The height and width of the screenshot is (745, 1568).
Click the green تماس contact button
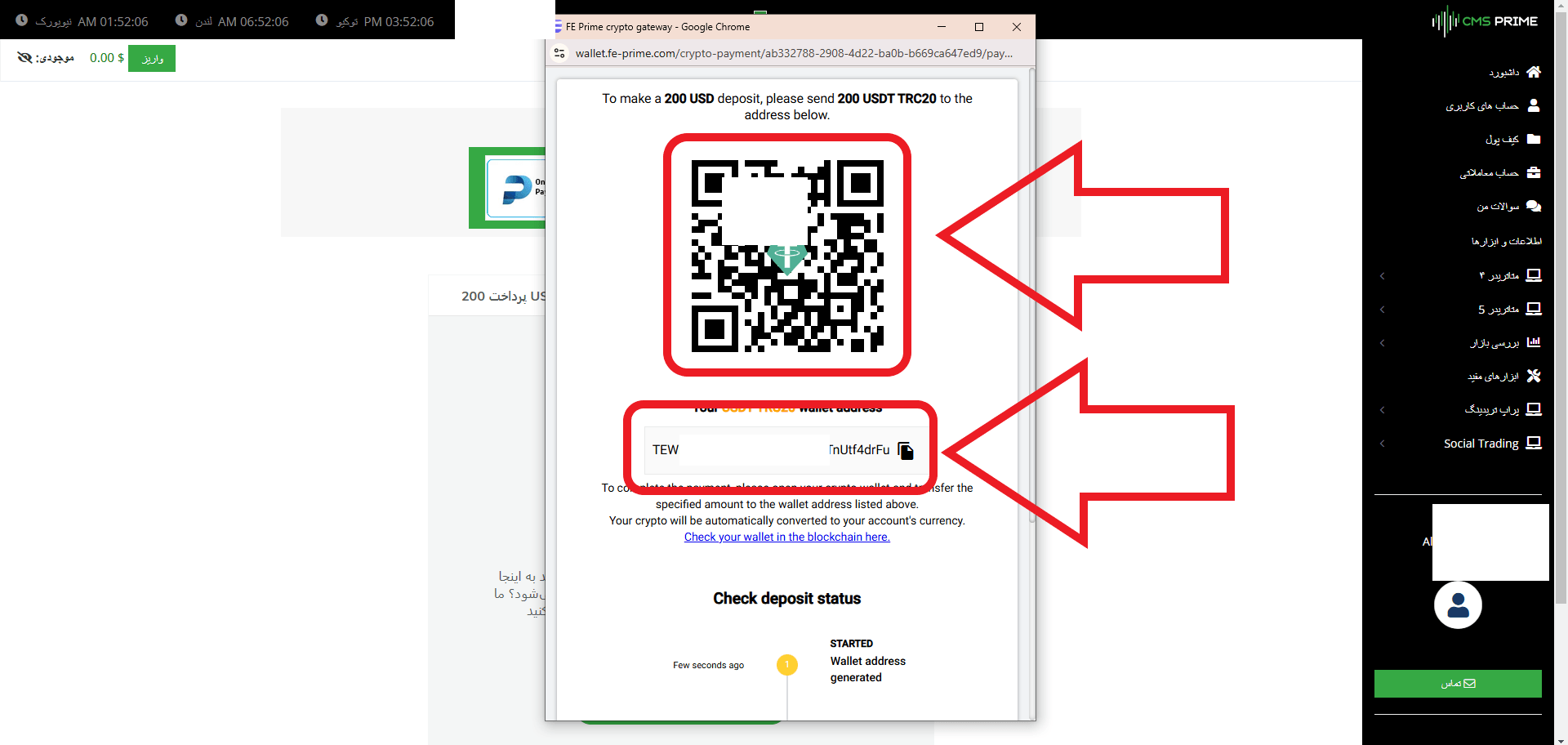tap(1458, 684)
